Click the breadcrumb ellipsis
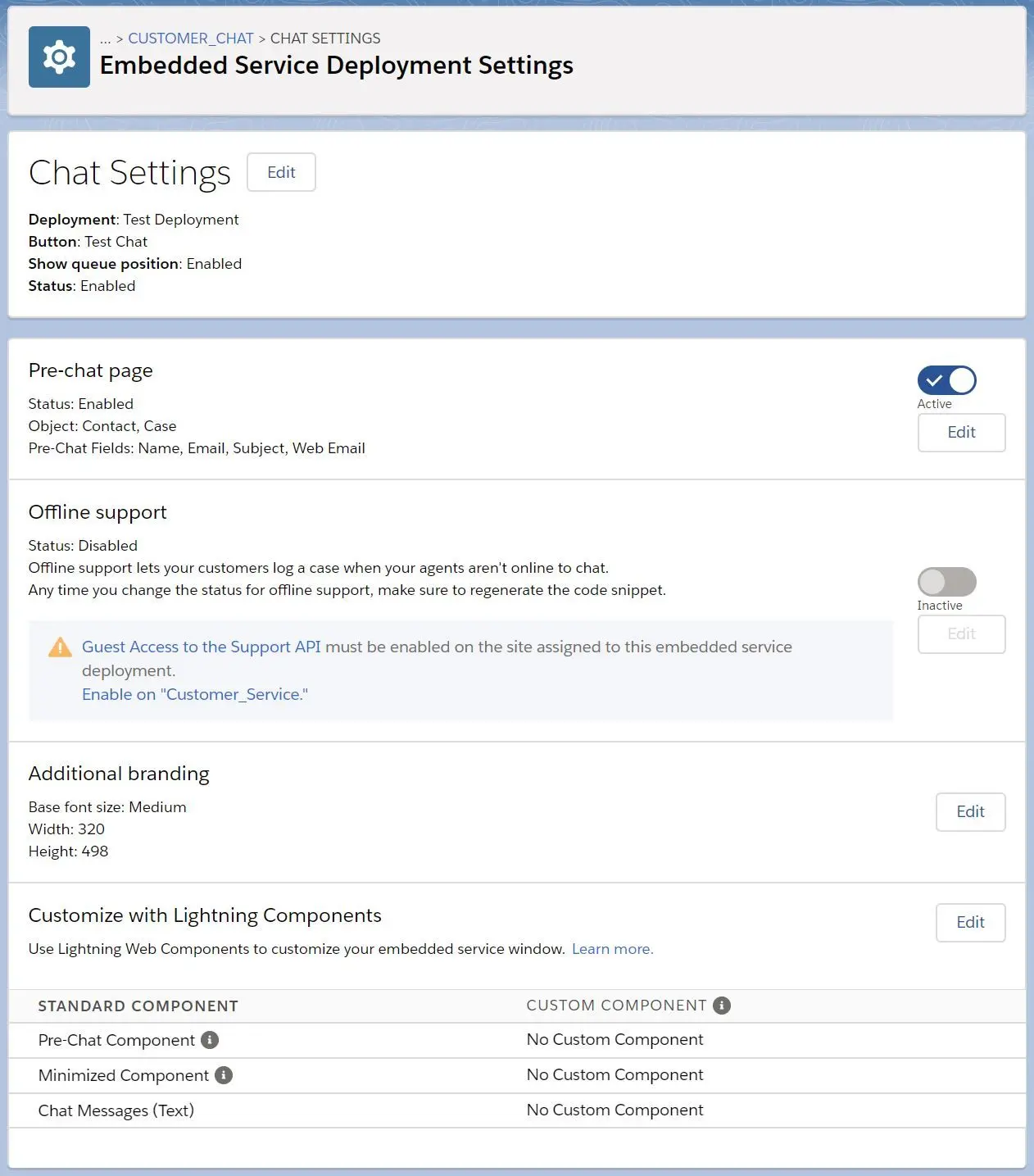 tap(105, 39)
